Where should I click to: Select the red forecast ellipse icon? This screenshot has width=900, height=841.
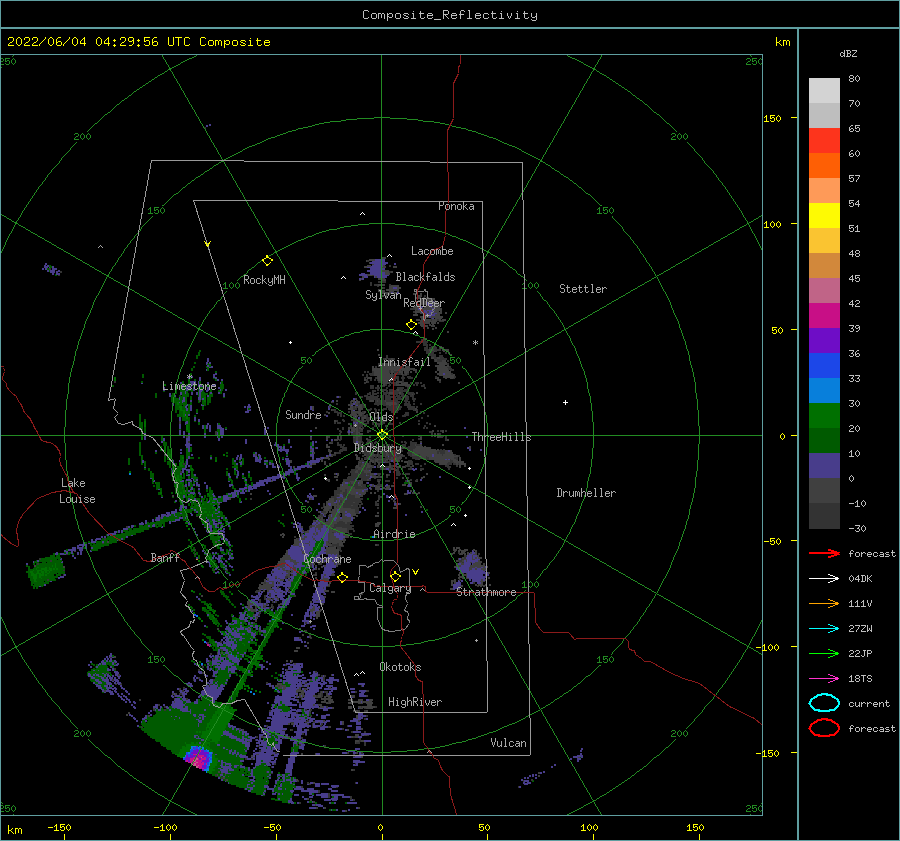pos(824,728)
